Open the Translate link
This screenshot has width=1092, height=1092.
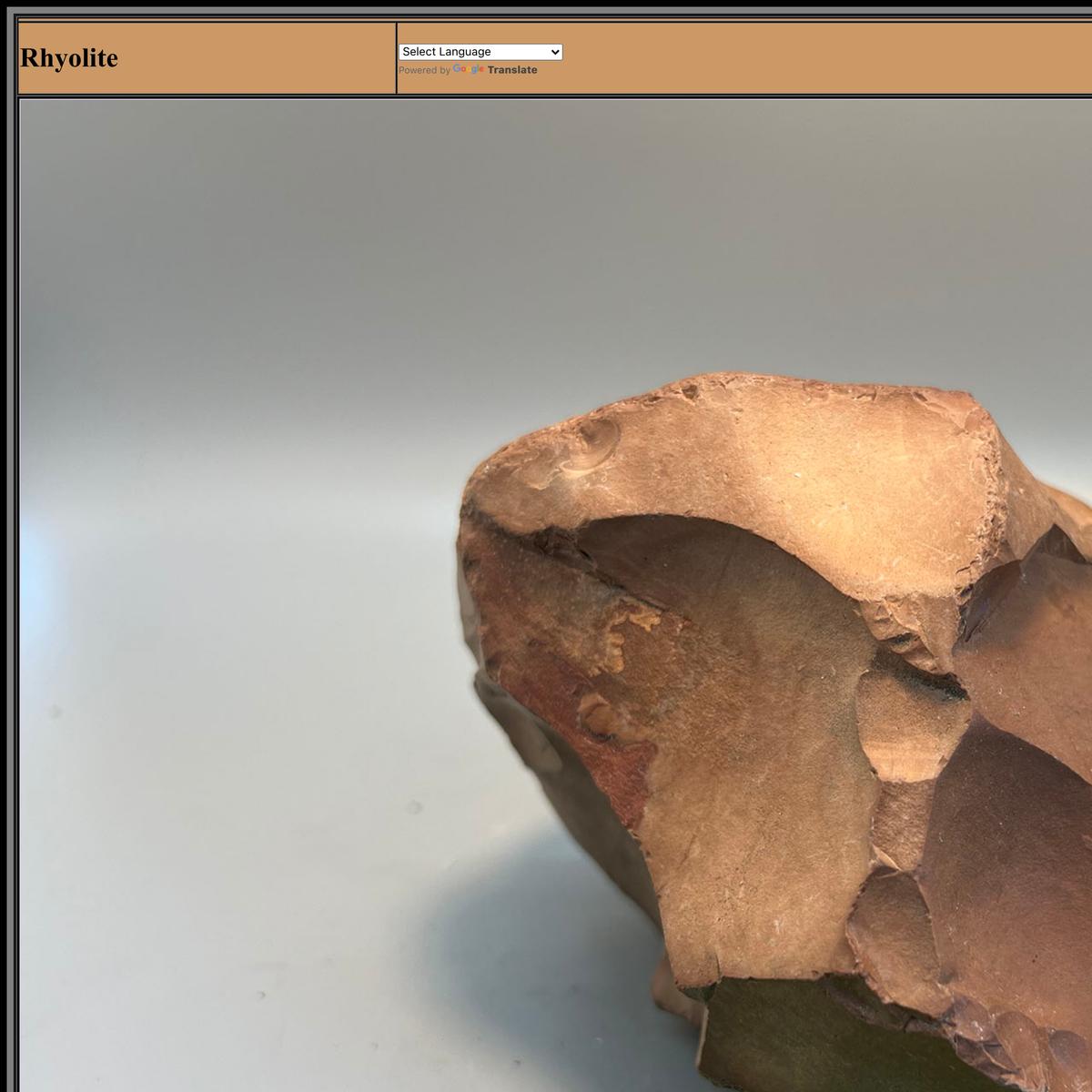click(x=512, y=70)
